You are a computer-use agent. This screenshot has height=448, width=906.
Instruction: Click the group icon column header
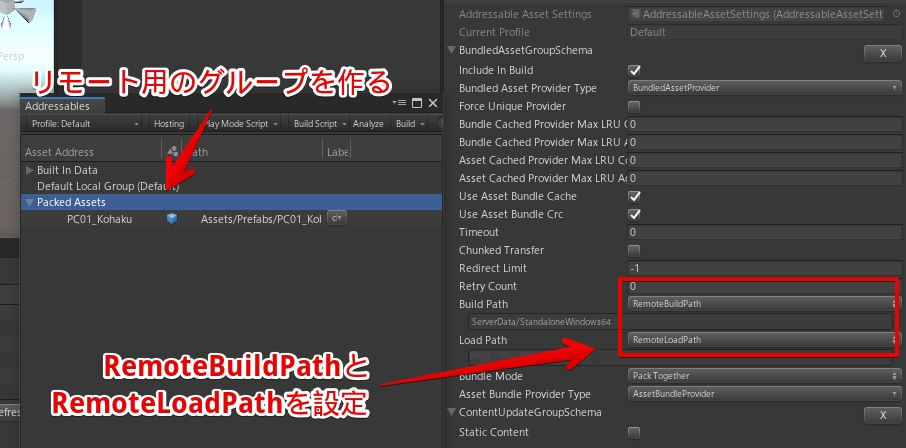coord(172,151)
